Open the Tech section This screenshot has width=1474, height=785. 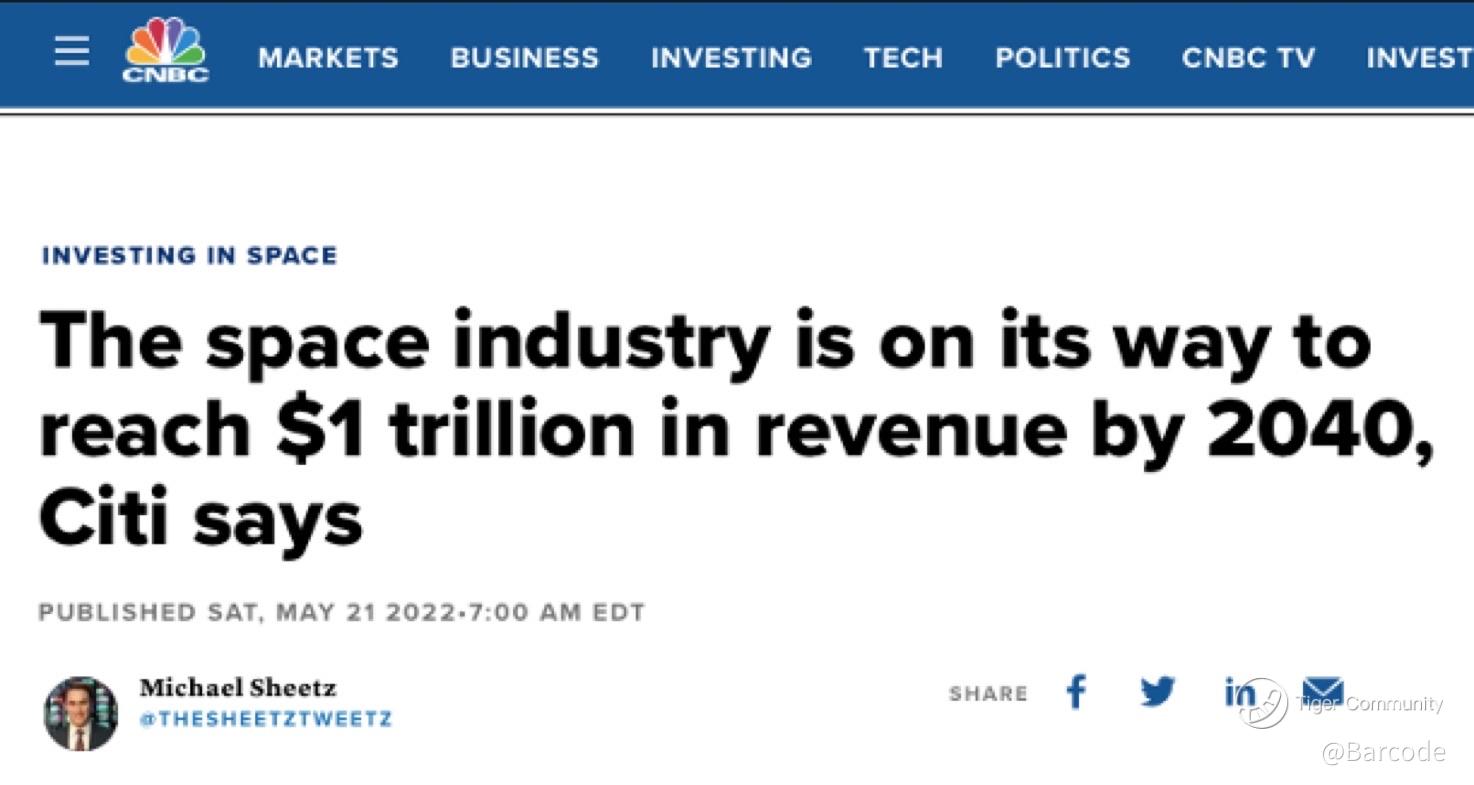click(903, 58)
